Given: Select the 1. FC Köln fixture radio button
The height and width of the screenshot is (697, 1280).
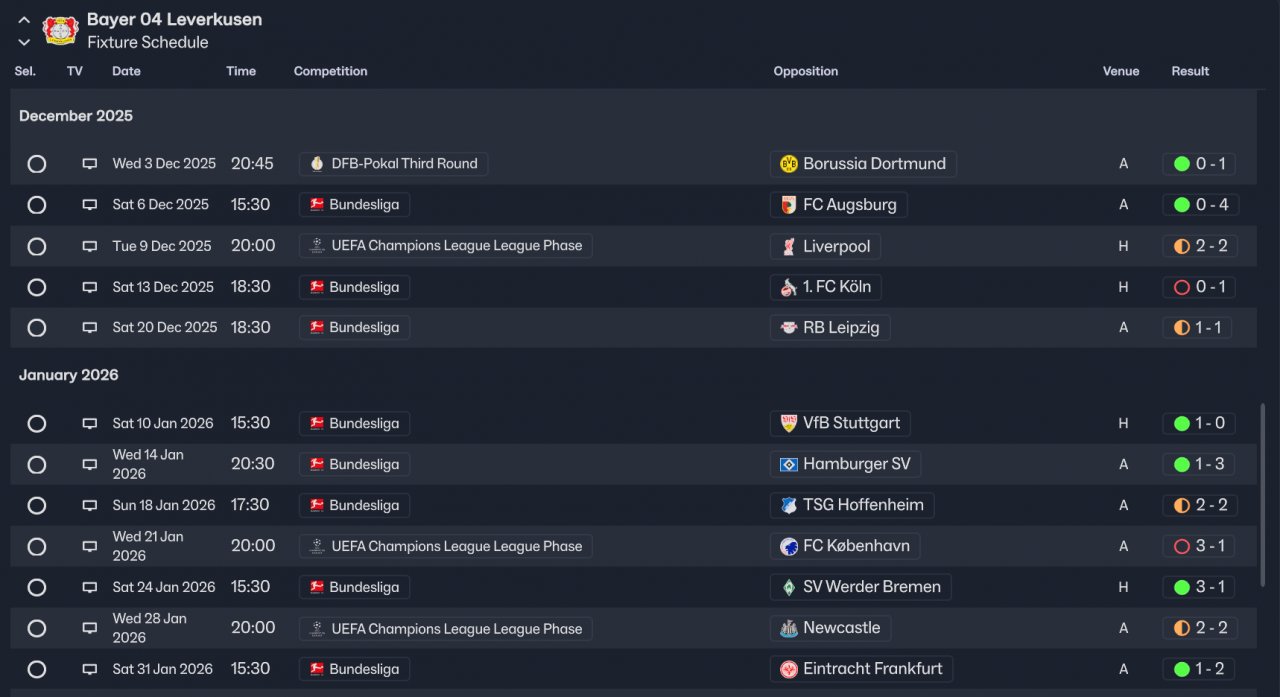Looking at the screenshot, I should point(37,287).
